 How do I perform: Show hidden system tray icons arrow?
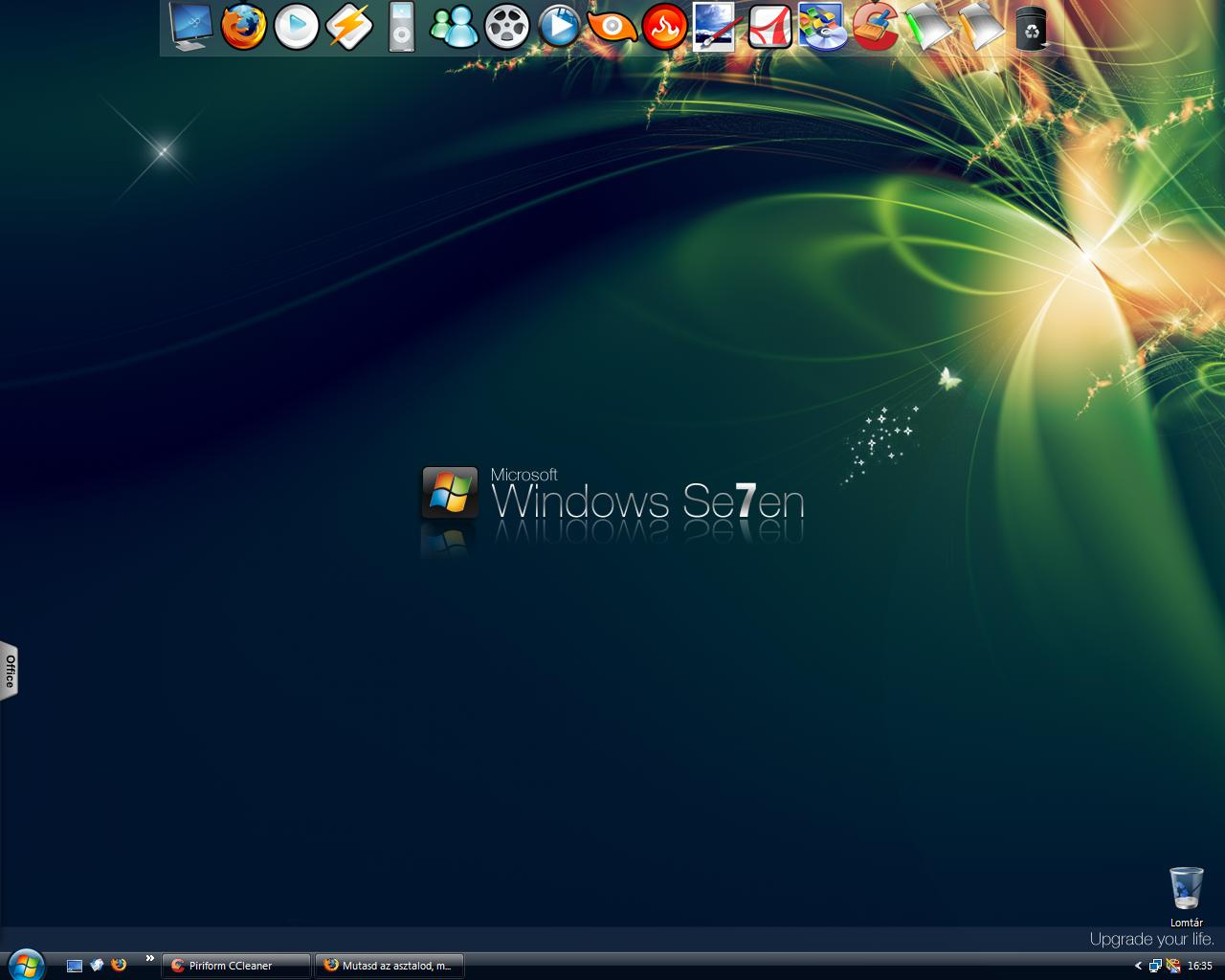tap(1138, 966)
